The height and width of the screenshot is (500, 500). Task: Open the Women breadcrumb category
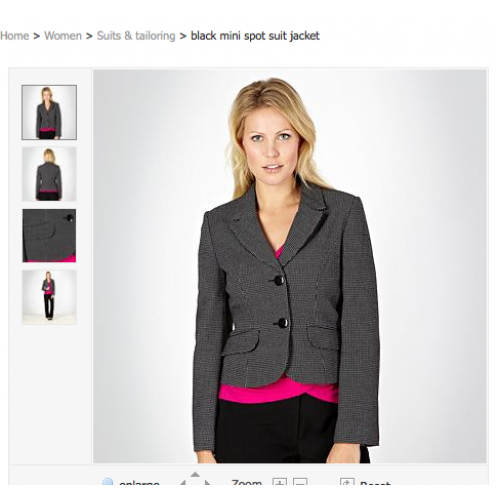(x=63, y=36)
